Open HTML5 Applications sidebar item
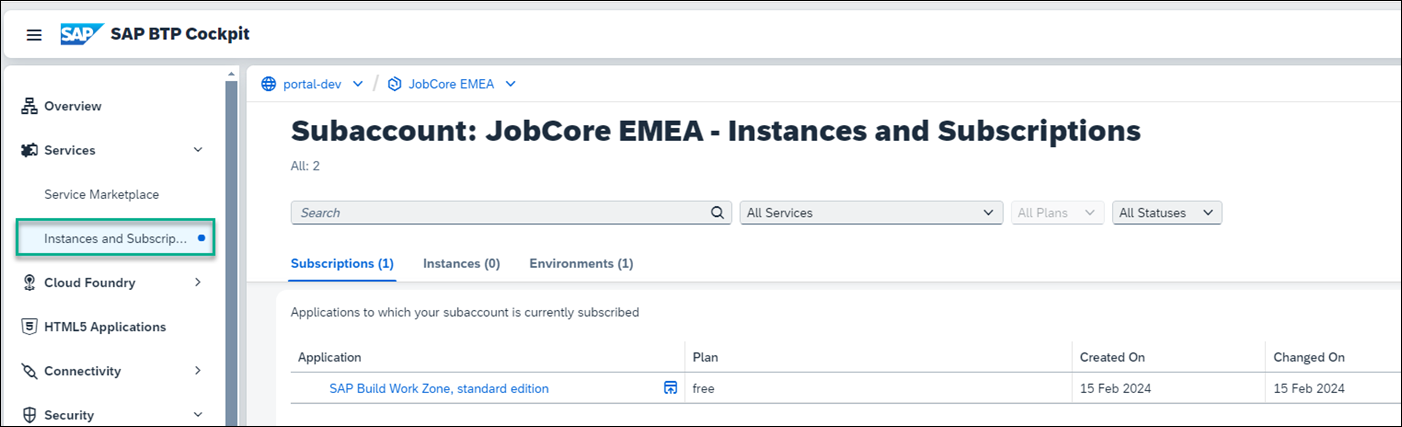The height and width of the screenshot is (427, 1402). click(105, 327)
